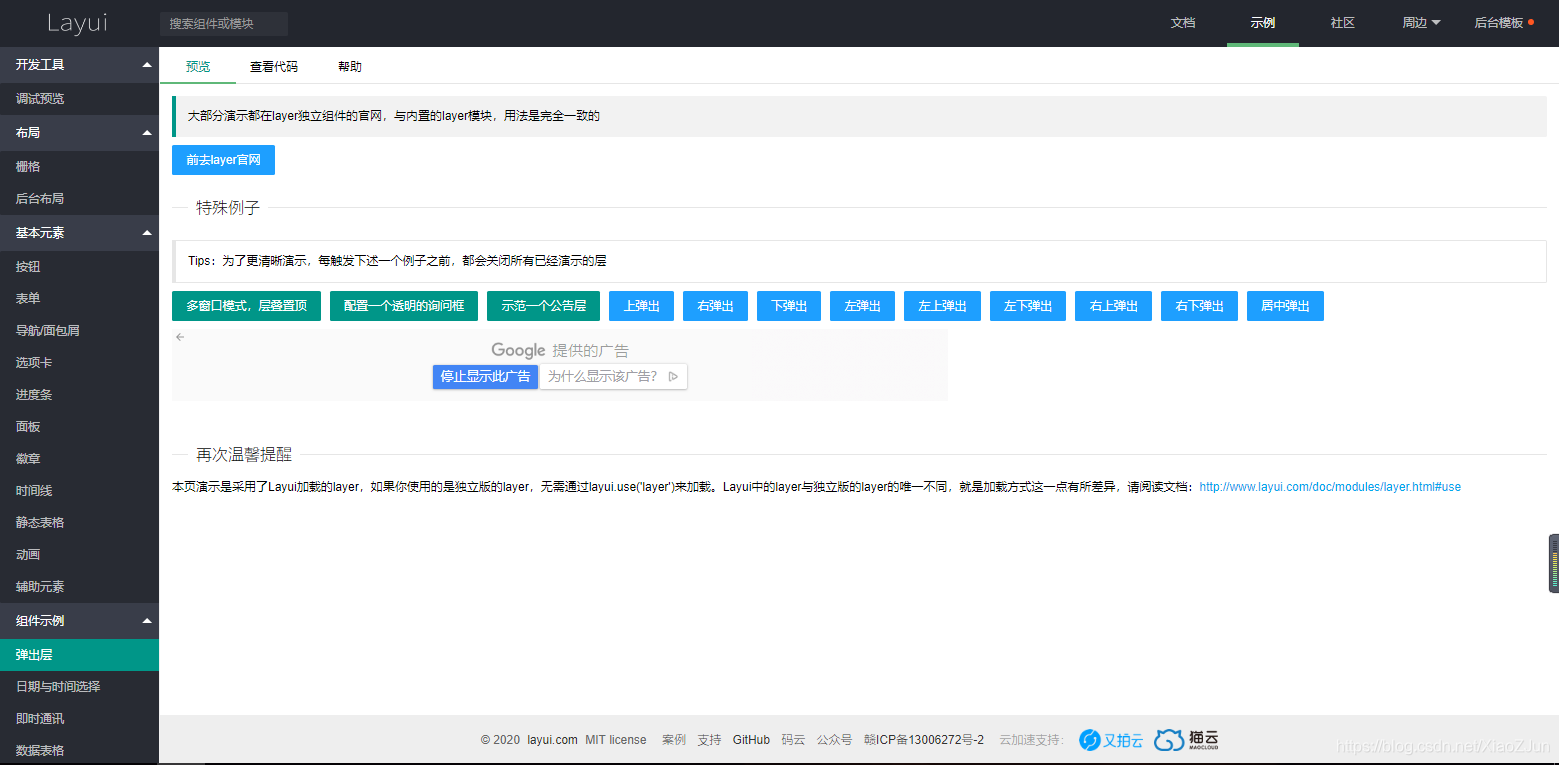1559x765 pixels.
Task: Switch to the 帮助 tab
Action: [350, 67]
